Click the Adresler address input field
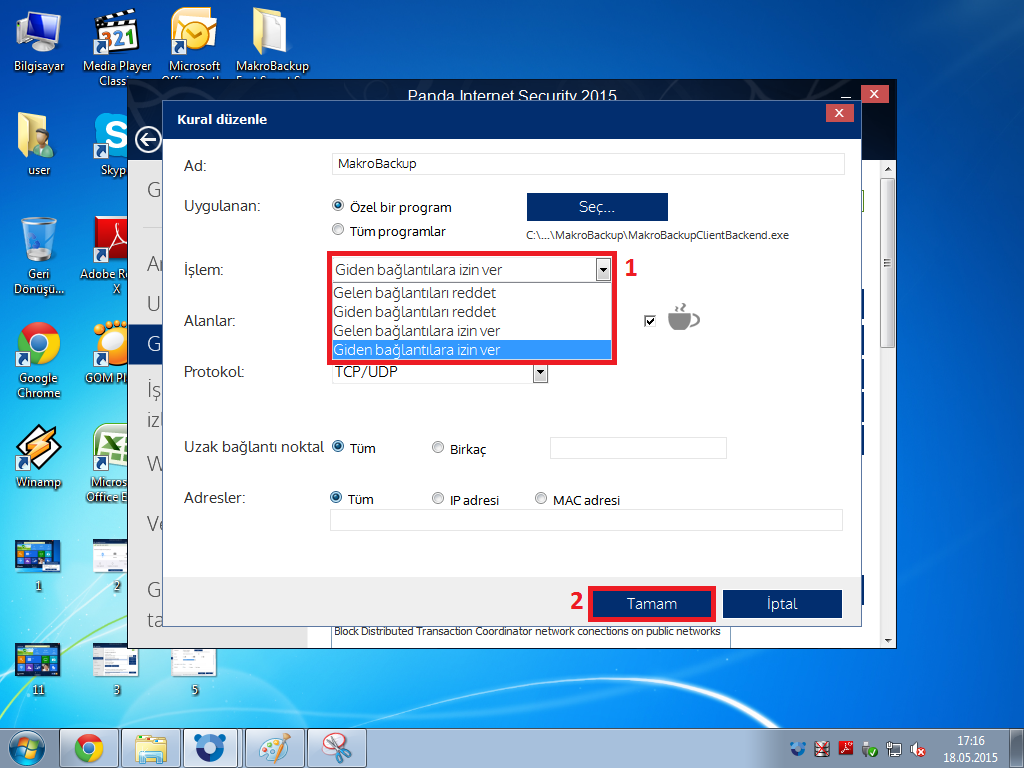 [586, 520]
